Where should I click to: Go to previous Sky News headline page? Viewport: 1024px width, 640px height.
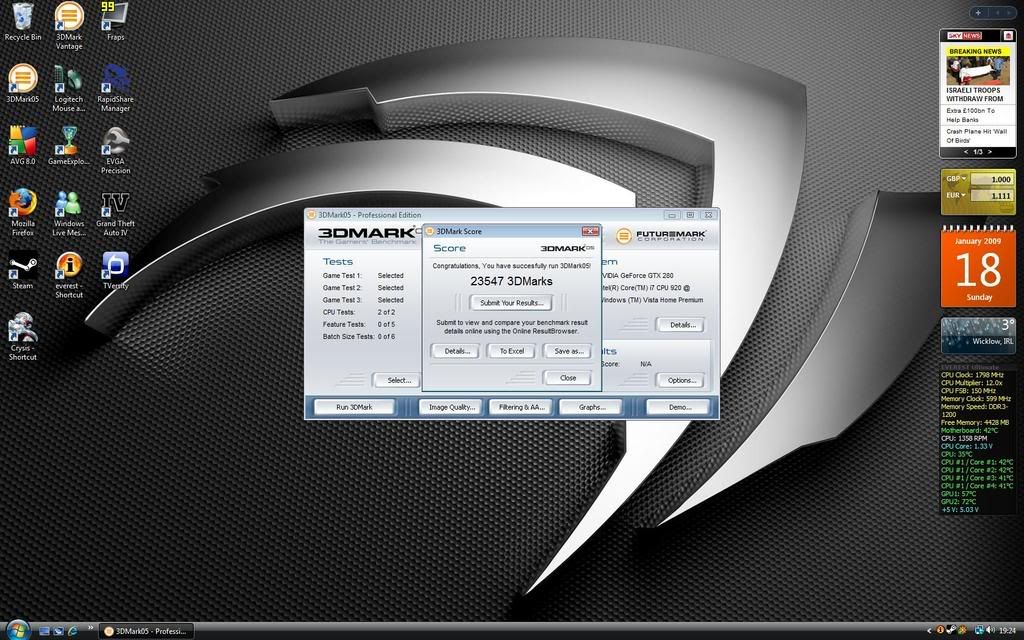pos(966,152)
